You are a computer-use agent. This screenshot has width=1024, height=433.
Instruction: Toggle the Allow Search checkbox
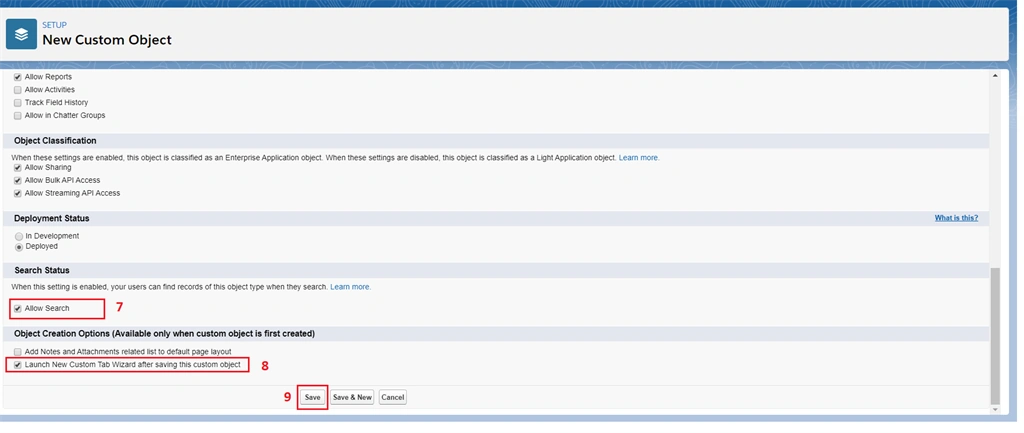[x=18, y=308]
